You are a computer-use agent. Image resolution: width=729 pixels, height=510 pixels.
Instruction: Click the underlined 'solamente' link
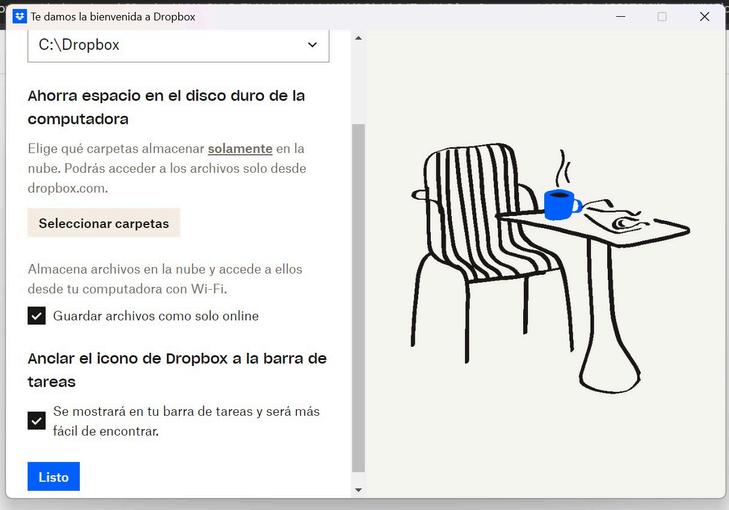click(240, 149)
